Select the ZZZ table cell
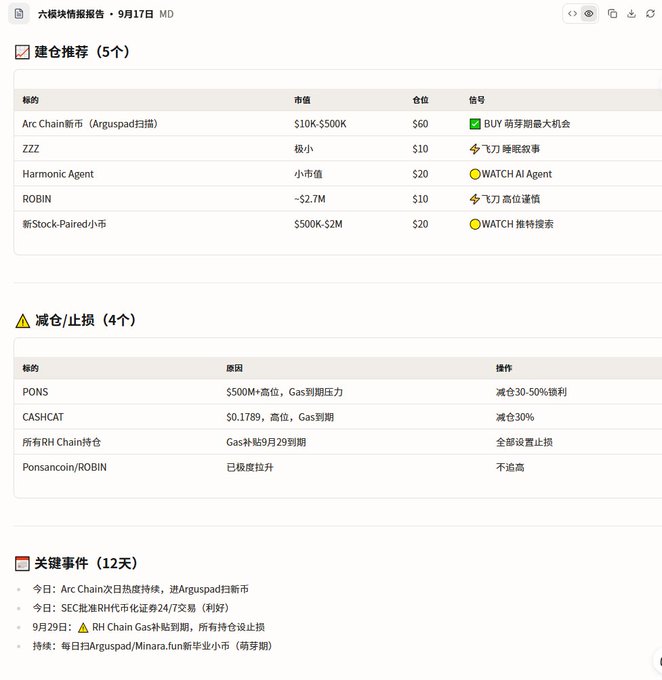Viewport: 662px width, 680px height. click(x=31, y=149)
